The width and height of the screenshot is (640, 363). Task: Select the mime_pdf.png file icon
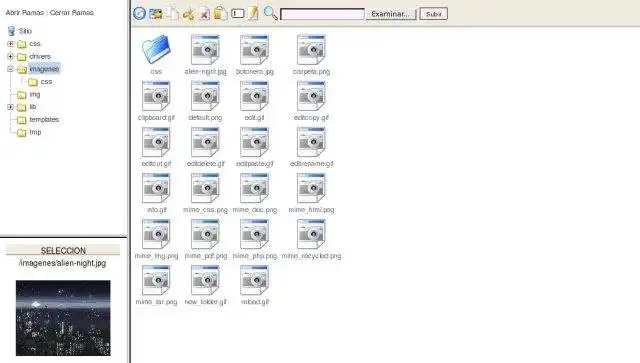[x=205, y=234]
